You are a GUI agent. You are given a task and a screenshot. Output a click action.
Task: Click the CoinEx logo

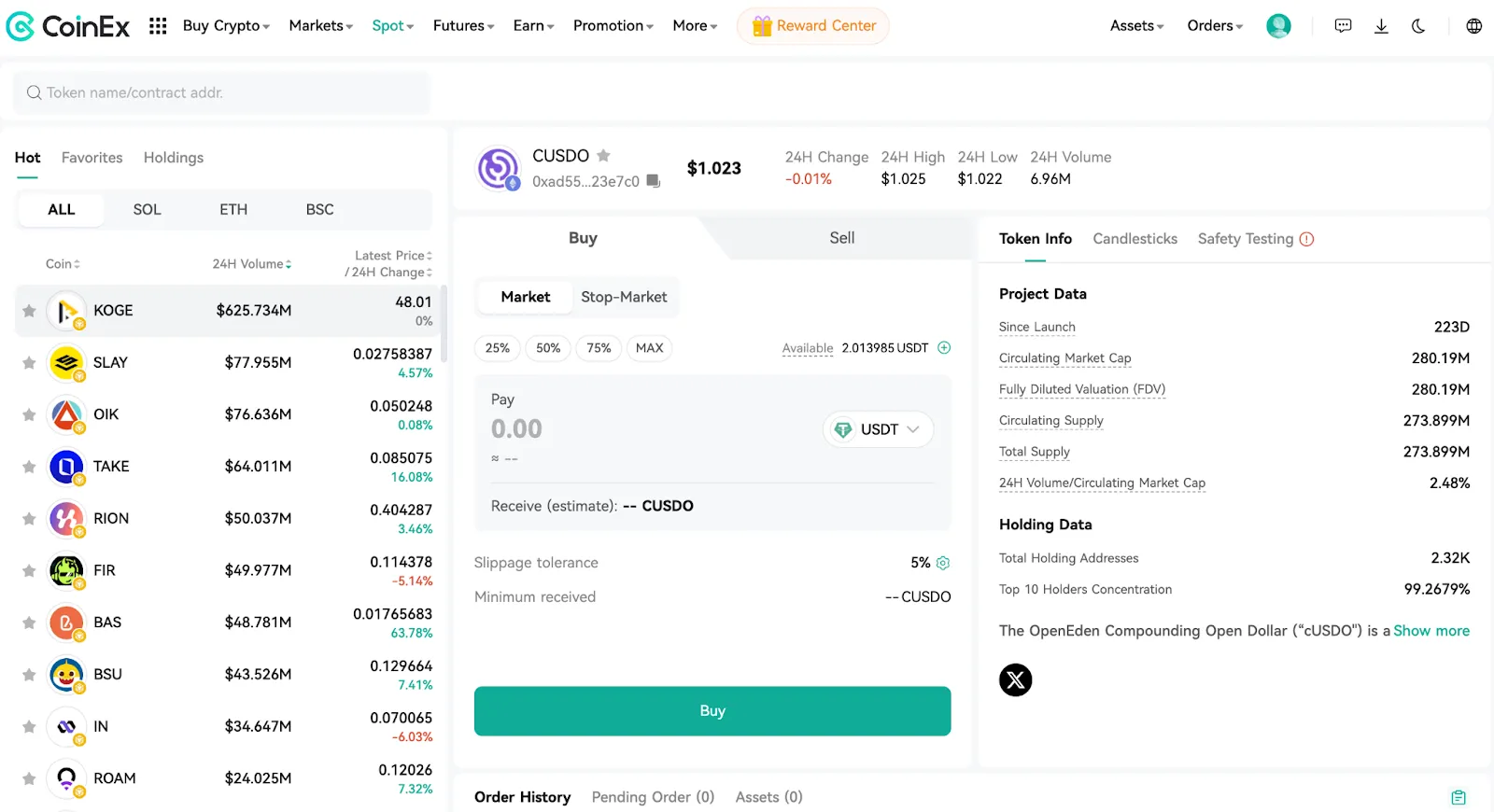point(68,26)
